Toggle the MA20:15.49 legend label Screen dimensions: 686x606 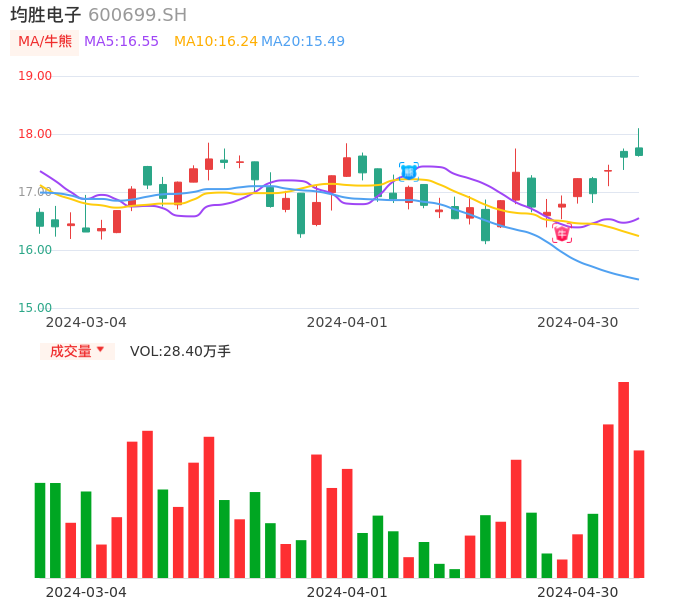point(302,42)
